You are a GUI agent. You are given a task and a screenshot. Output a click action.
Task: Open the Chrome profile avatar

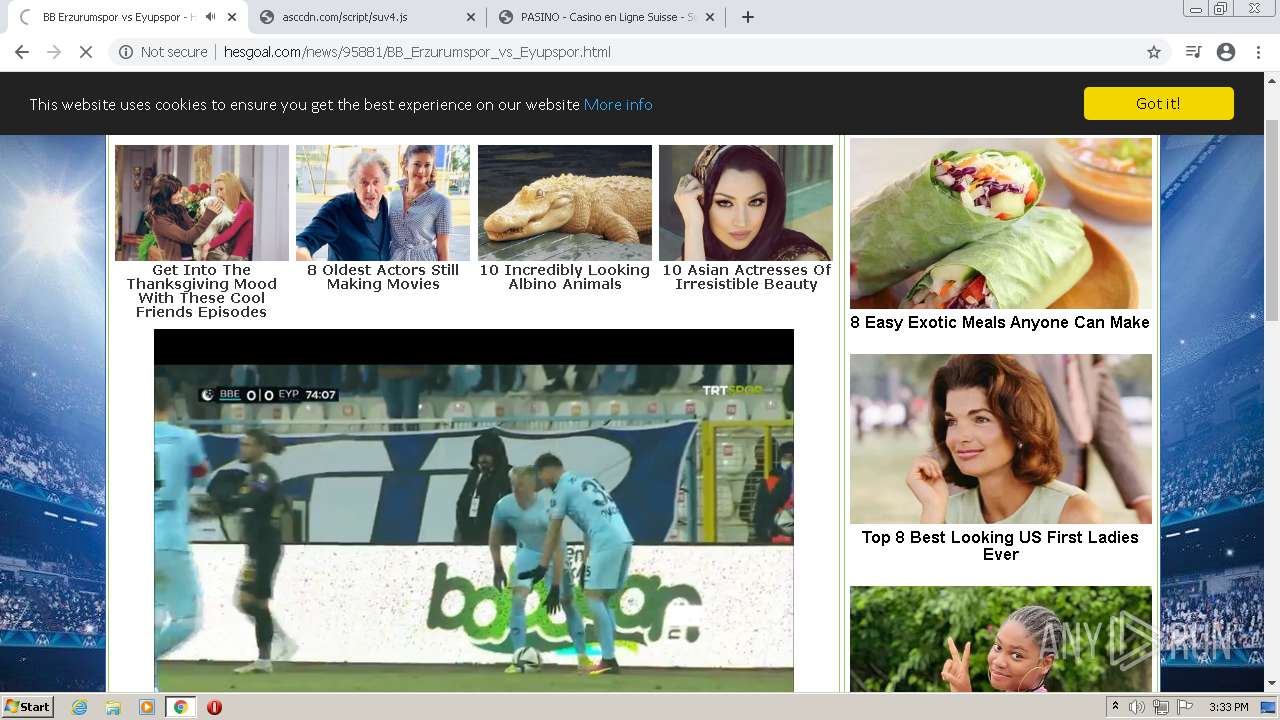(x=1226, y=52)
